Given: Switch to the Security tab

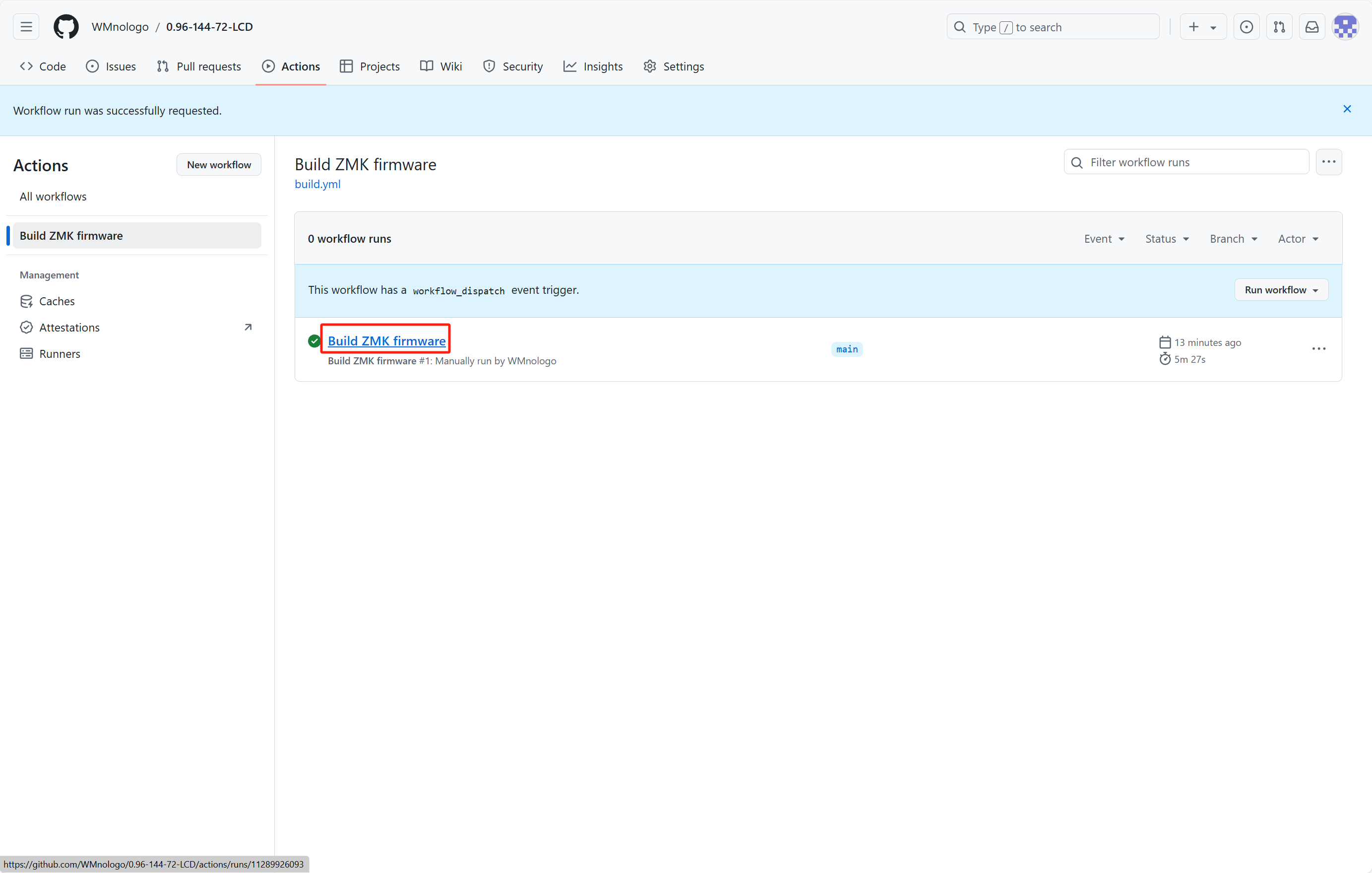Looking at the screenshot, I should tap(513, 66).
